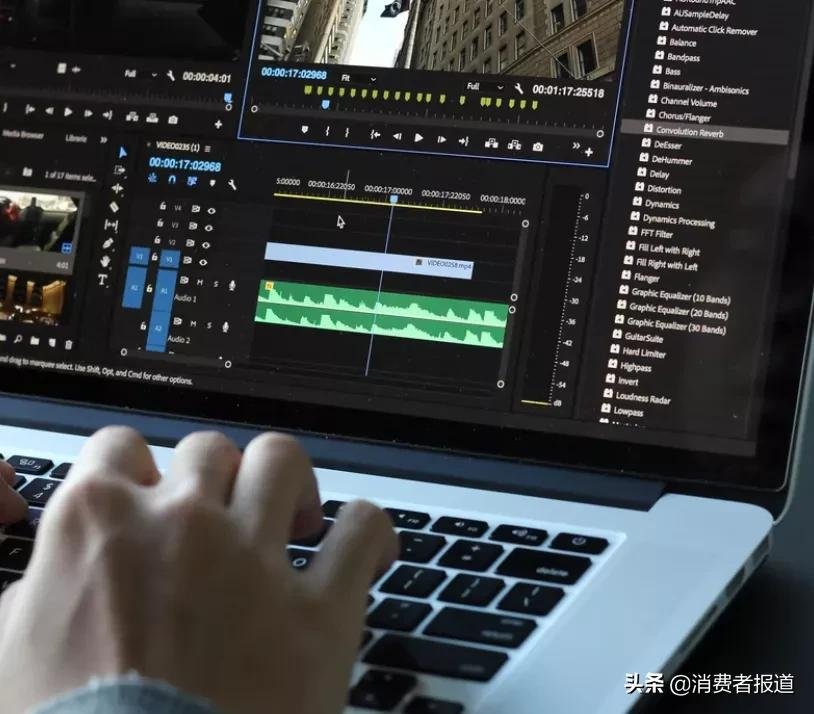Select the DeEsser audio effect

click(x=668, y=145)
